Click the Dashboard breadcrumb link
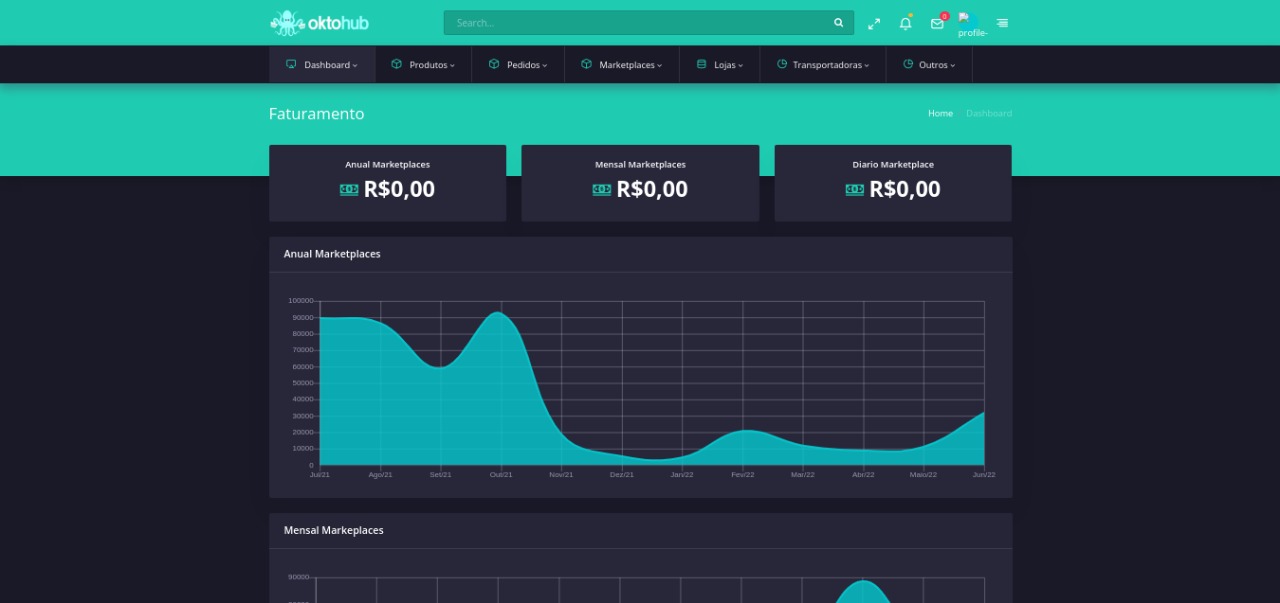The height and width of the screenshot is (603, 1280). 988,114
